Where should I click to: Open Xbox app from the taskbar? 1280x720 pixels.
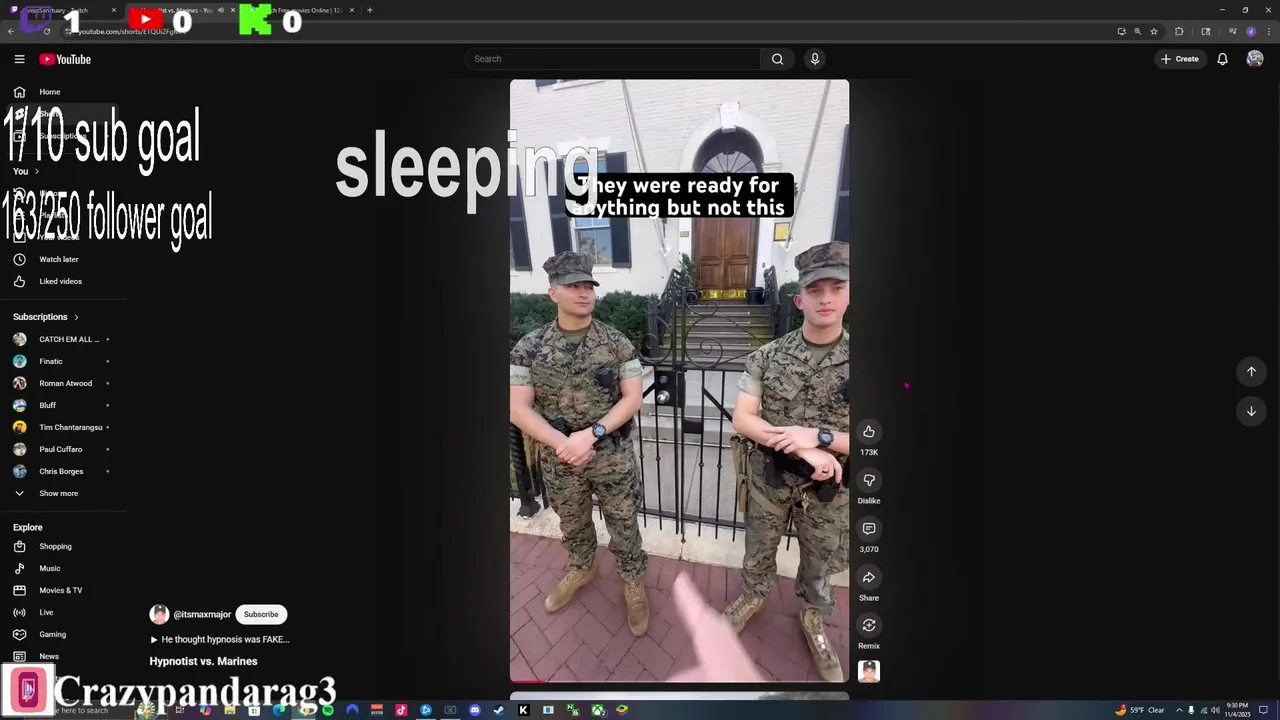point(597,710)
